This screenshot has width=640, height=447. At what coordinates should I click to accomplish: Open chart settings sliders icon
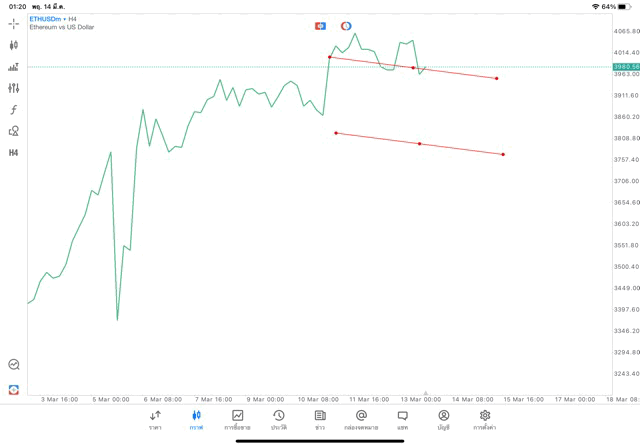click(x=14, y=88)
